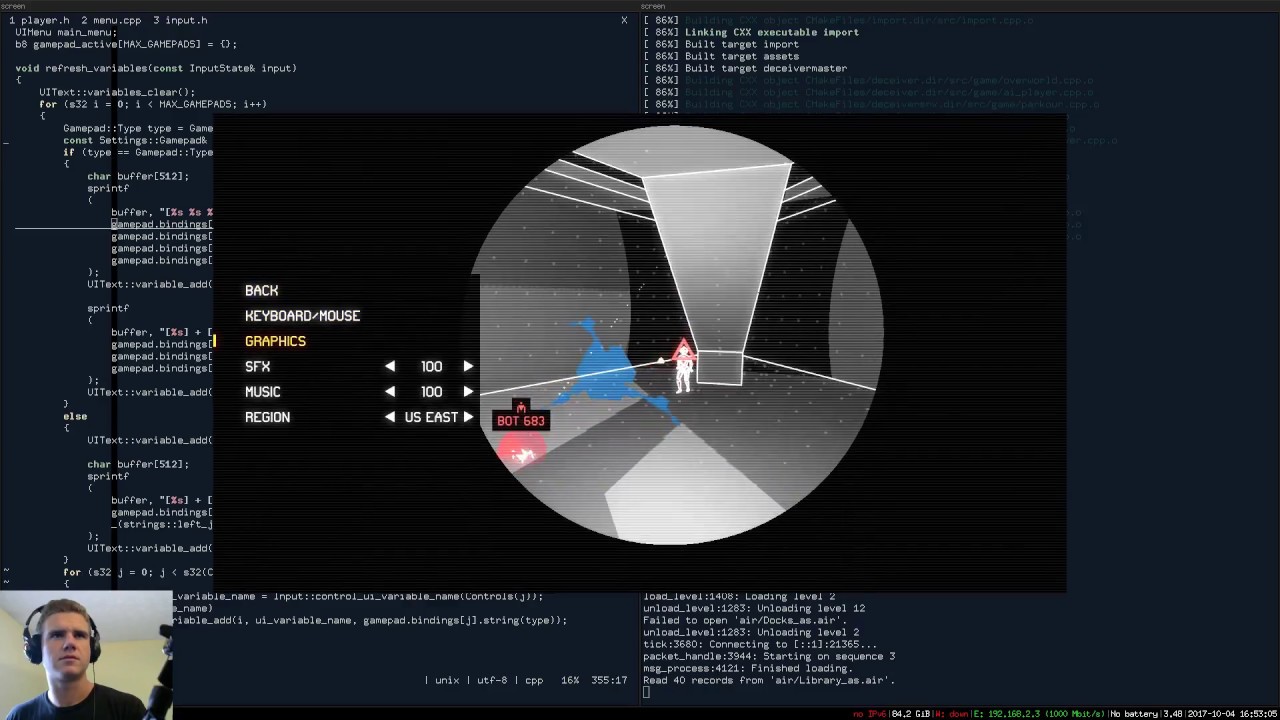This screenshot has width=1280, height=720.
Task: Click 'unix' file format in vim statusline
Action: (x=447, y=680)
